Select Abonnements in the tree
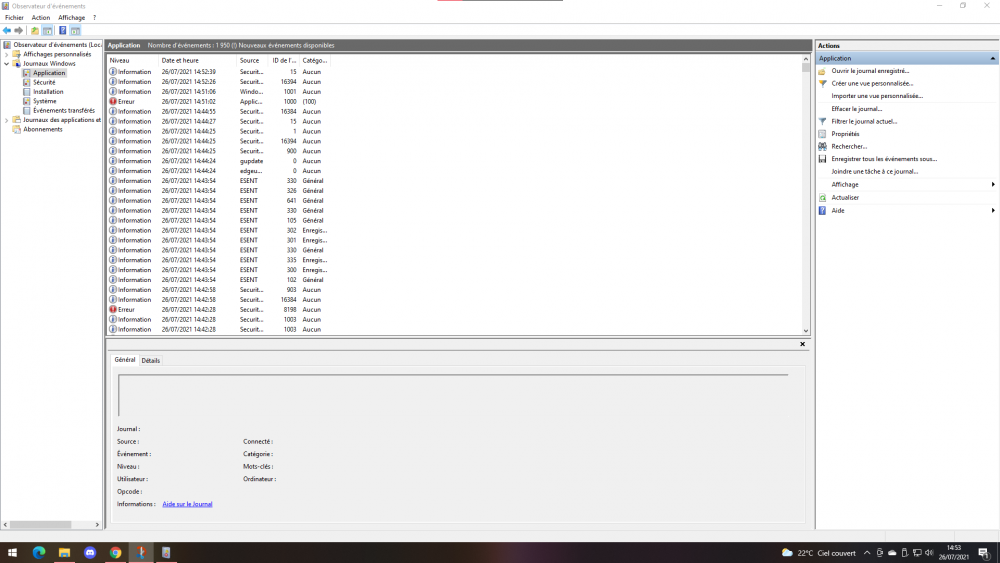Viewport: 1000px width, 563px height. 43,129
